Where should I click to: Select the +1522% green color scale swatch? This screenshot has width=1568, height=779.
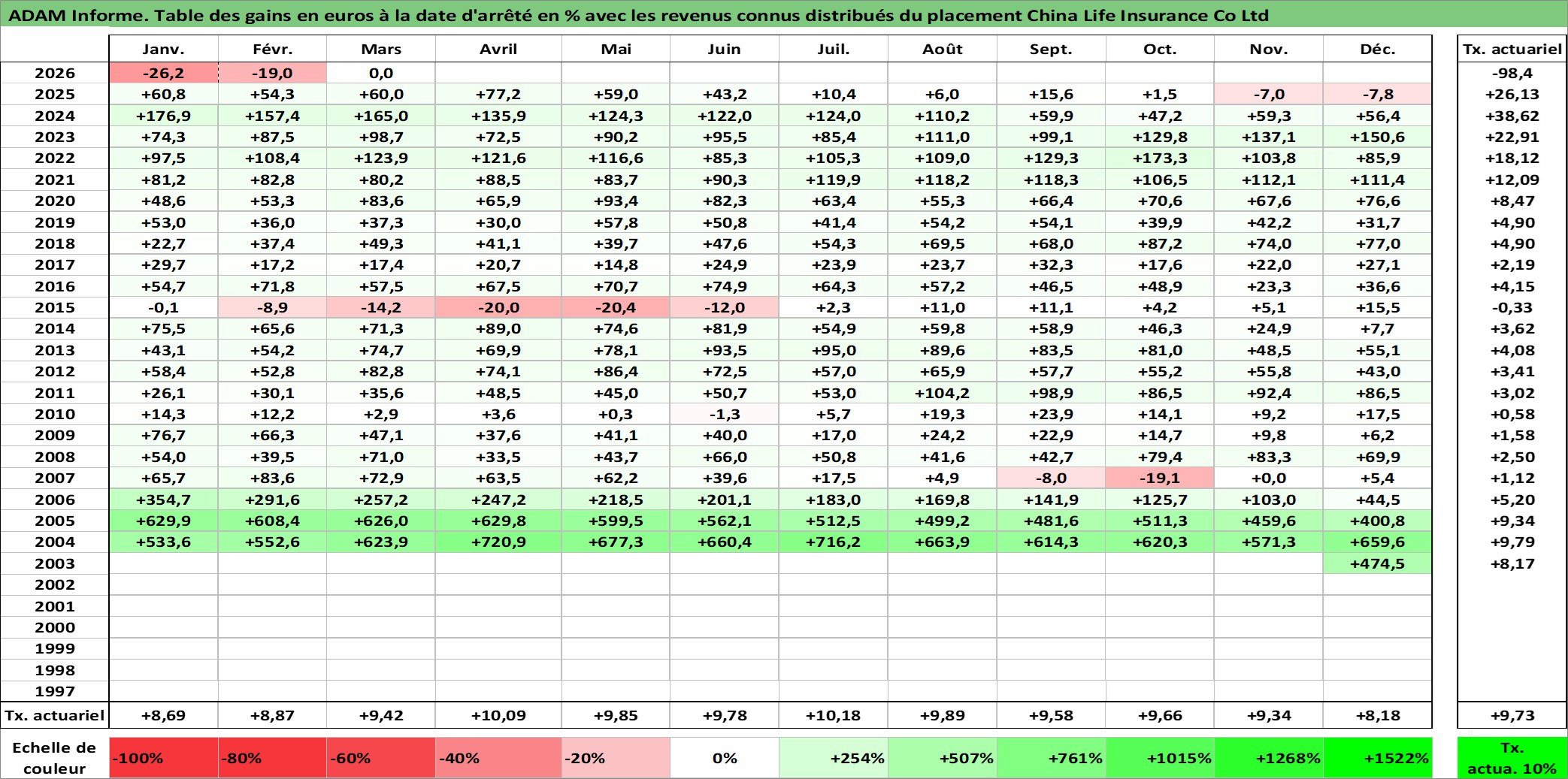point(1377,757)
